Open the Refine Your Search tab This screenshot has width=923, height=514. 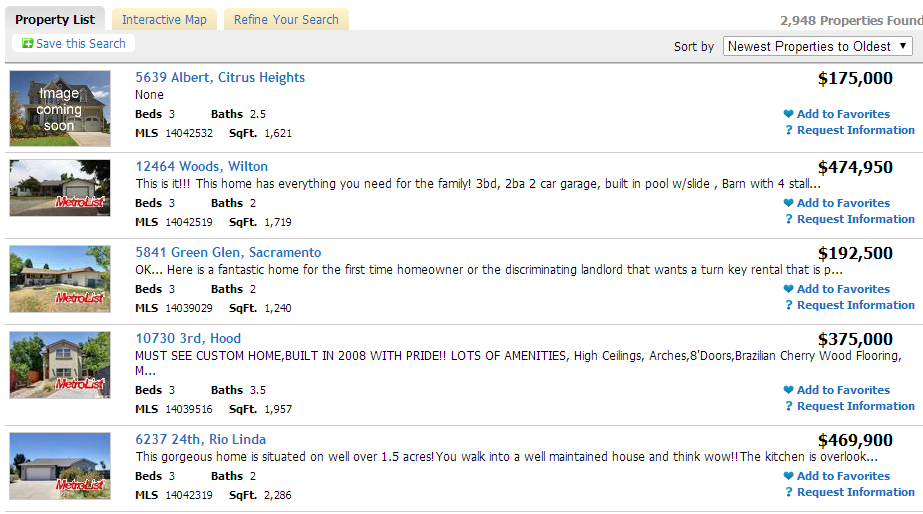286,20
